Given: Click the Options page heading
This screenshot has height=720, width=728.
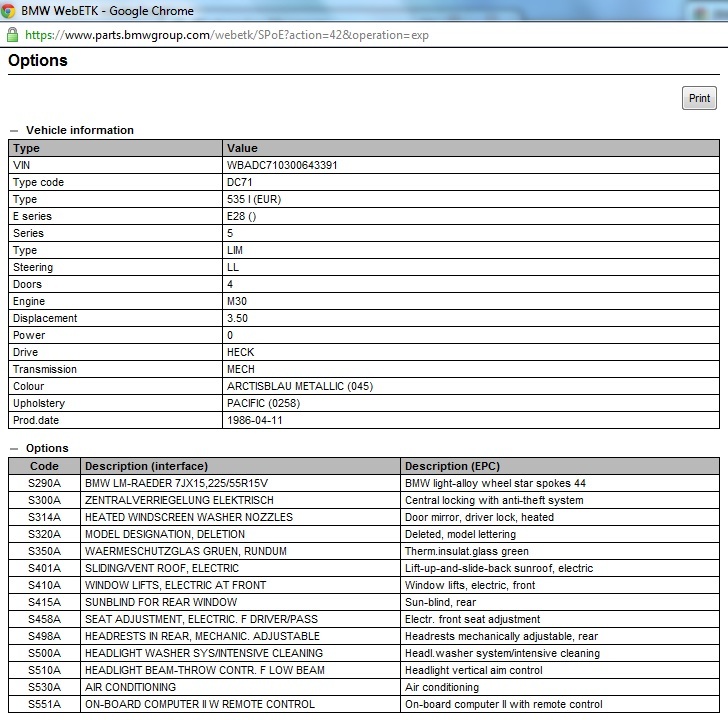Looking at the screenshot, I should coord(38,61).
